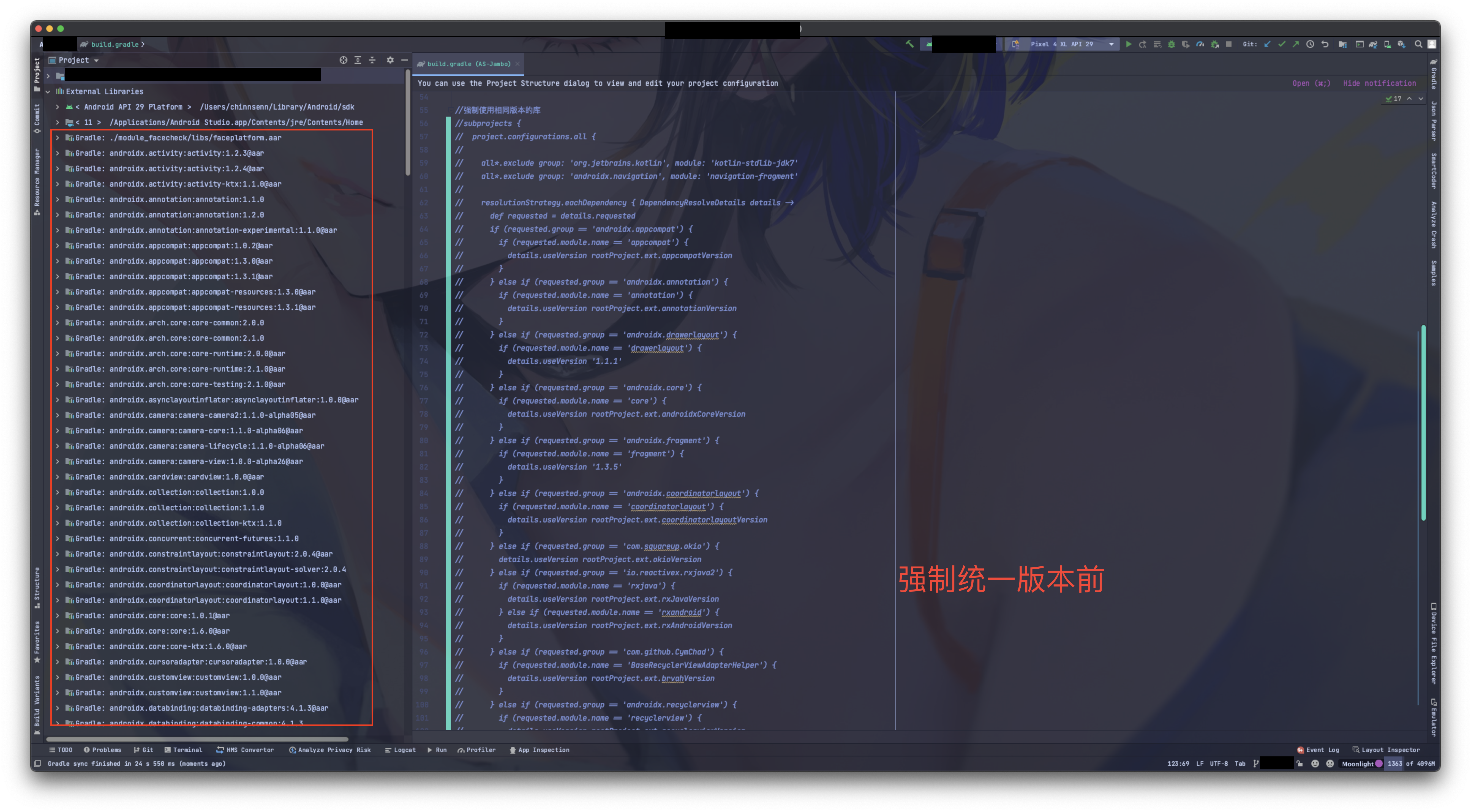Open the Pixel 4 XL API 29 device dropdown
The height and width of the screenshot is (812, 1471).
tap(1063, 44)
